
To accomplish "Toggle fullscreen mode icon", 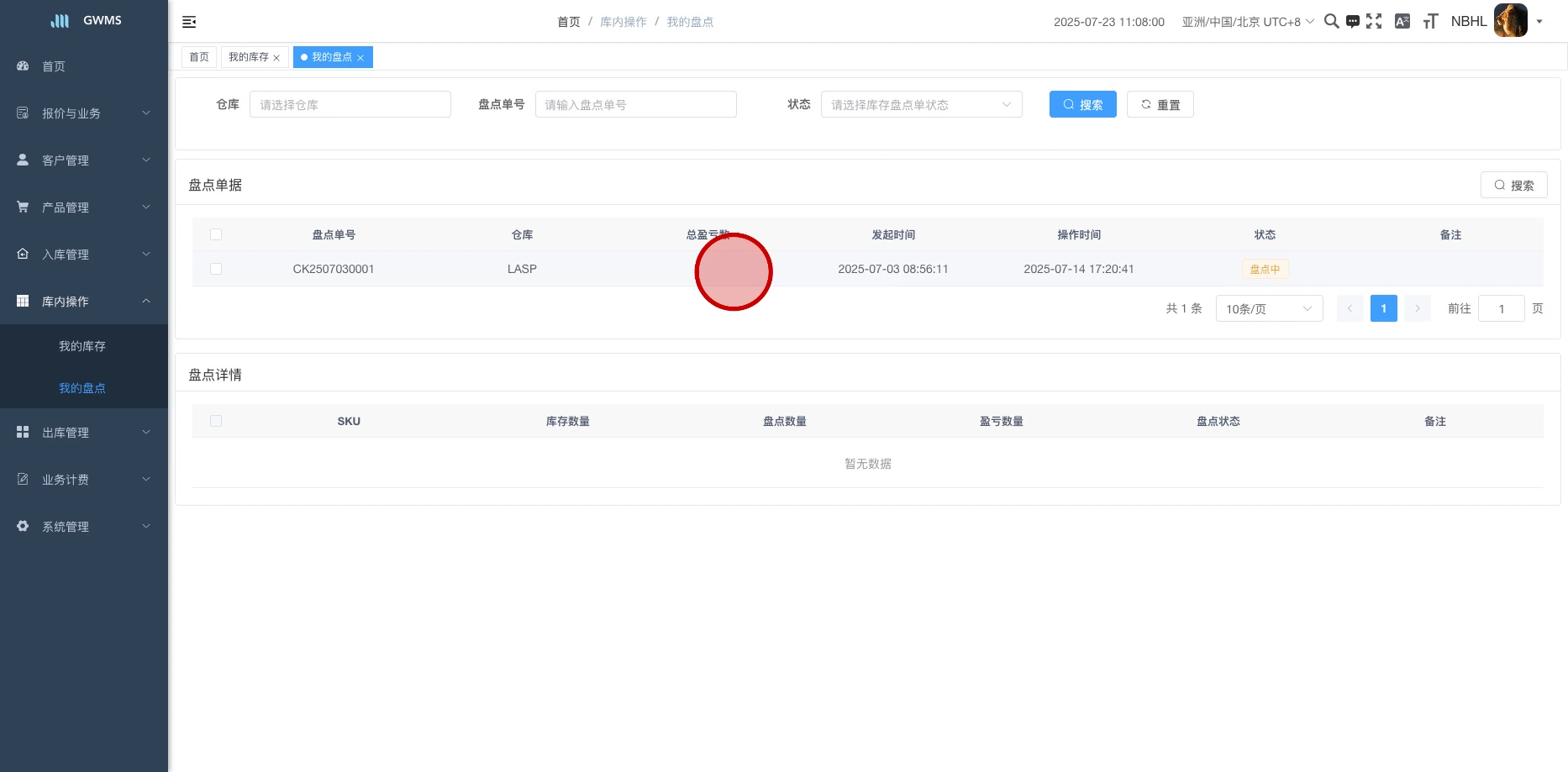I will (1374, 22).
